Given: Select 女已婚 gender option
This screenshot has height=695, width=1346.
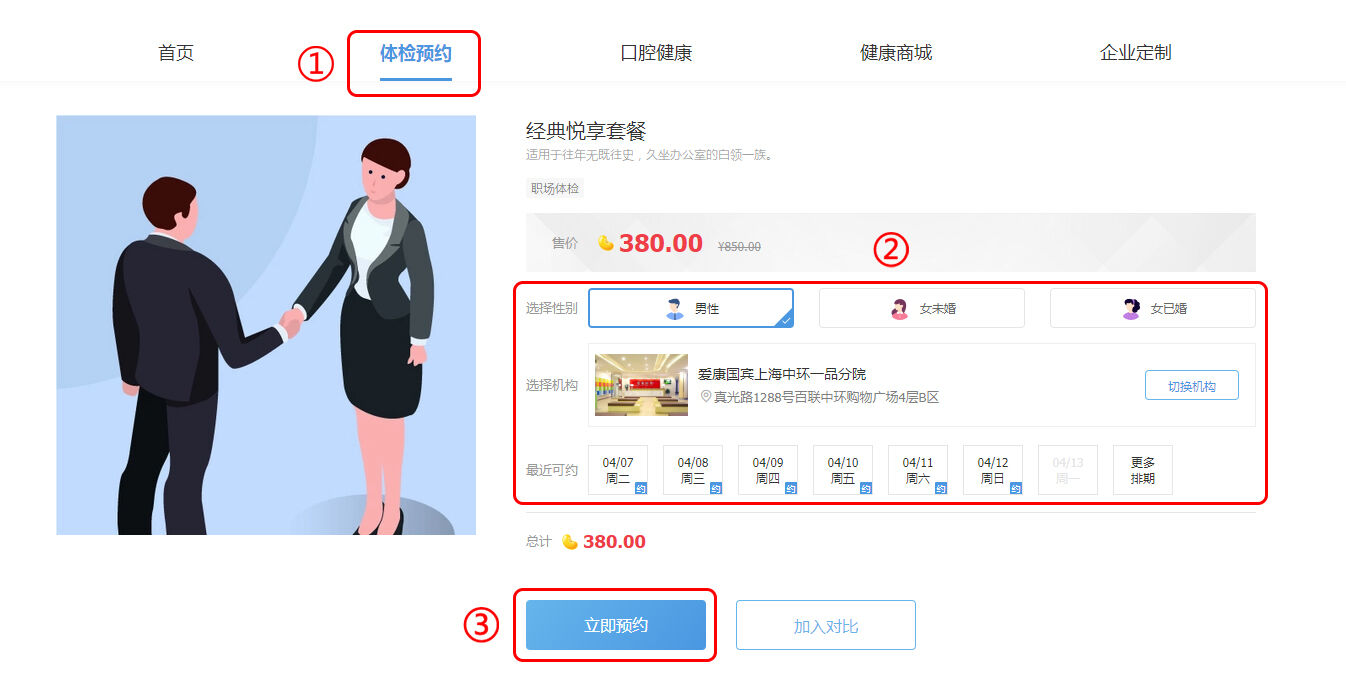Looking at the screenshot, I should pos(1153,308).
